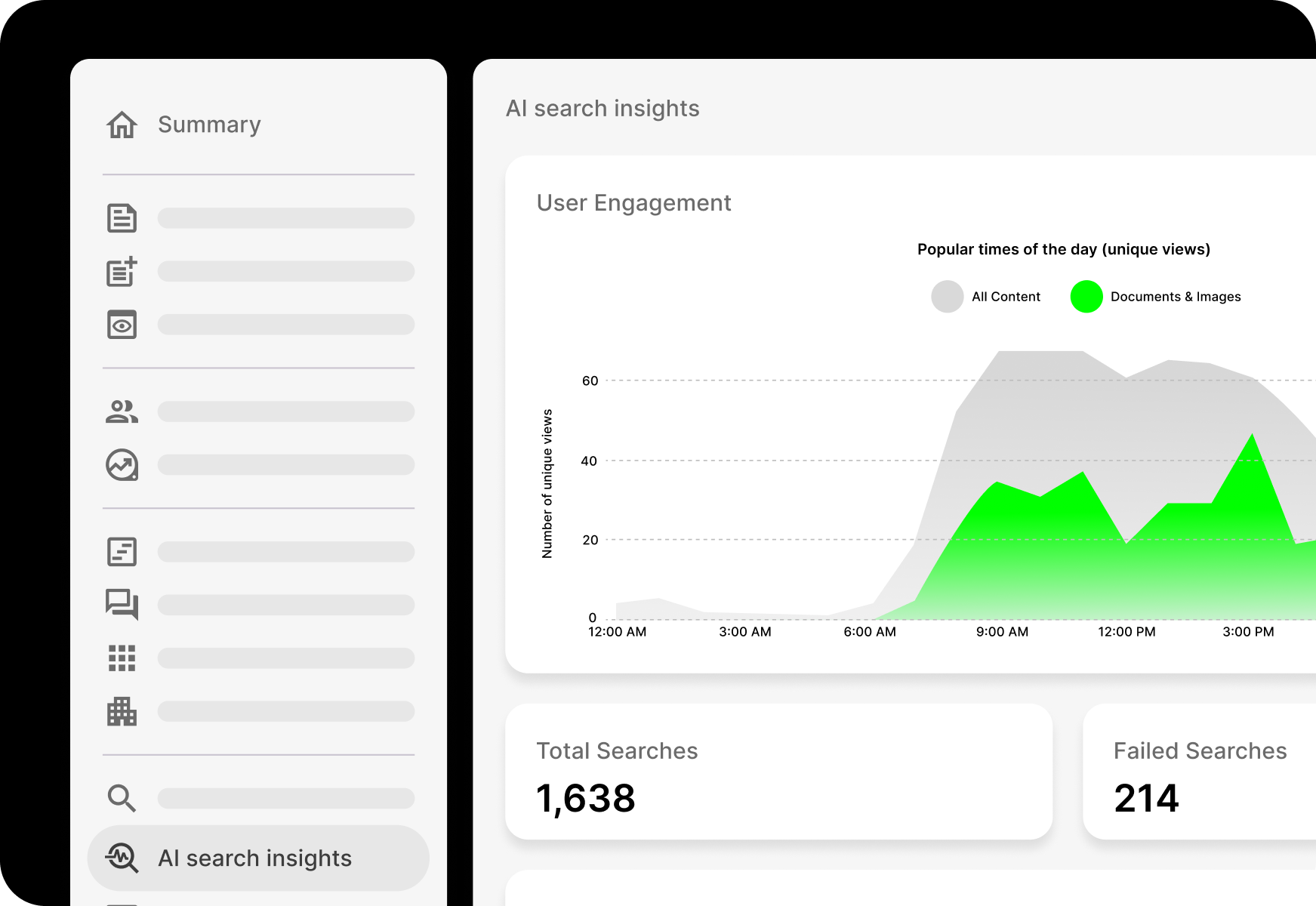This screenshot has width=1316, height=906.
Task: Click the AI search insights page heading
Action: click(x=603, y=109)
